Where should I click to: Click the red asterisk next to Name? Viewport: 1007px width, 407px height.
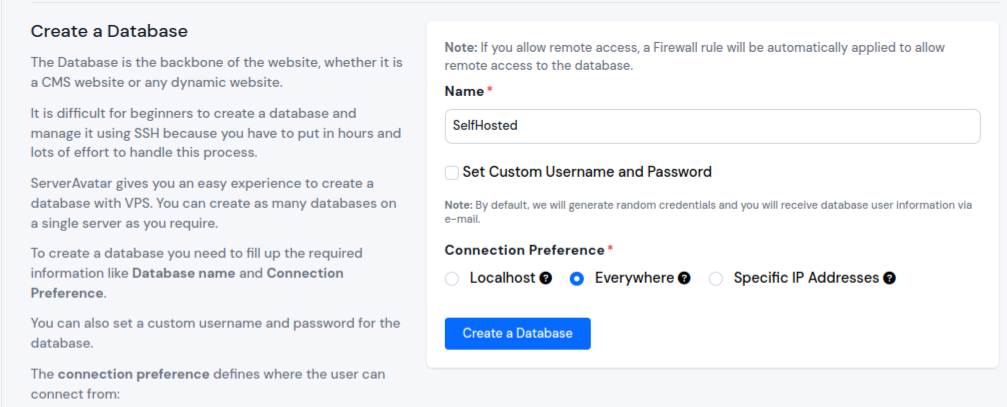click(x=490, y=91)
